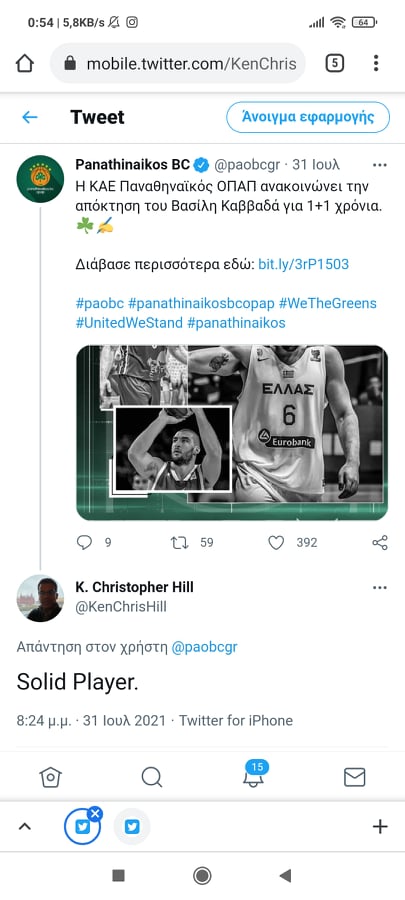Open notifications bell showing 15
405x900 pixels.
pos(253,775)
